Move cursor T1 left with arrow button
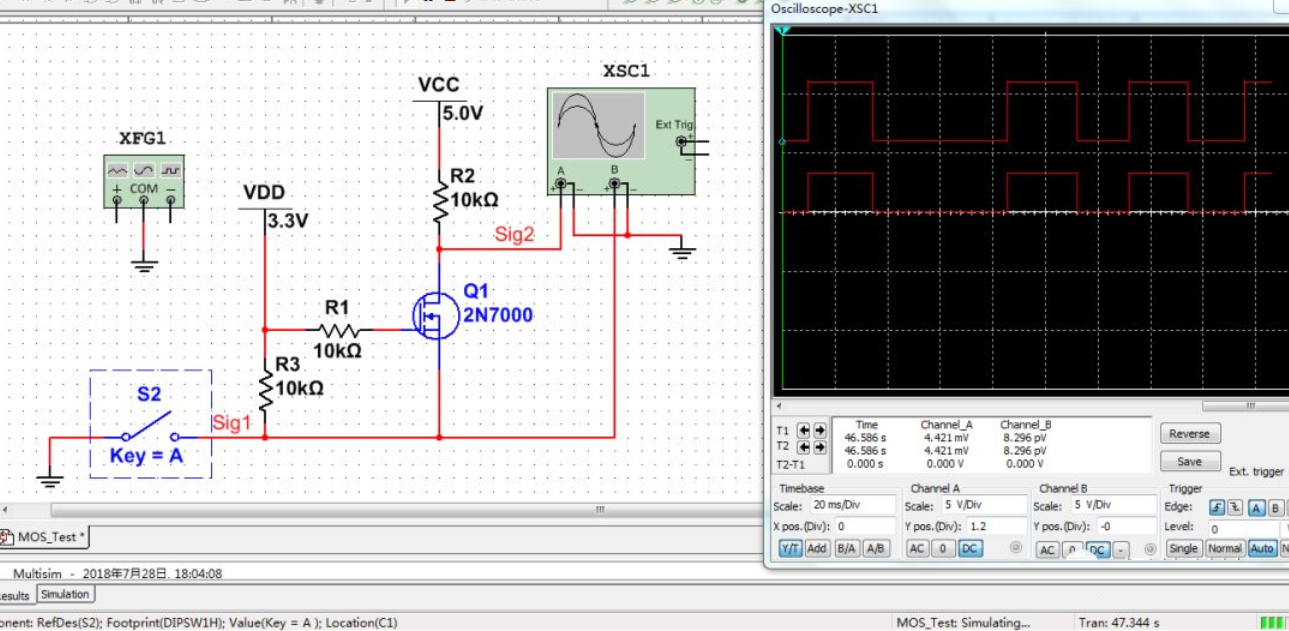Image resolution: width=1289 pixels, height=631 pixels. (x=804, y=431)
